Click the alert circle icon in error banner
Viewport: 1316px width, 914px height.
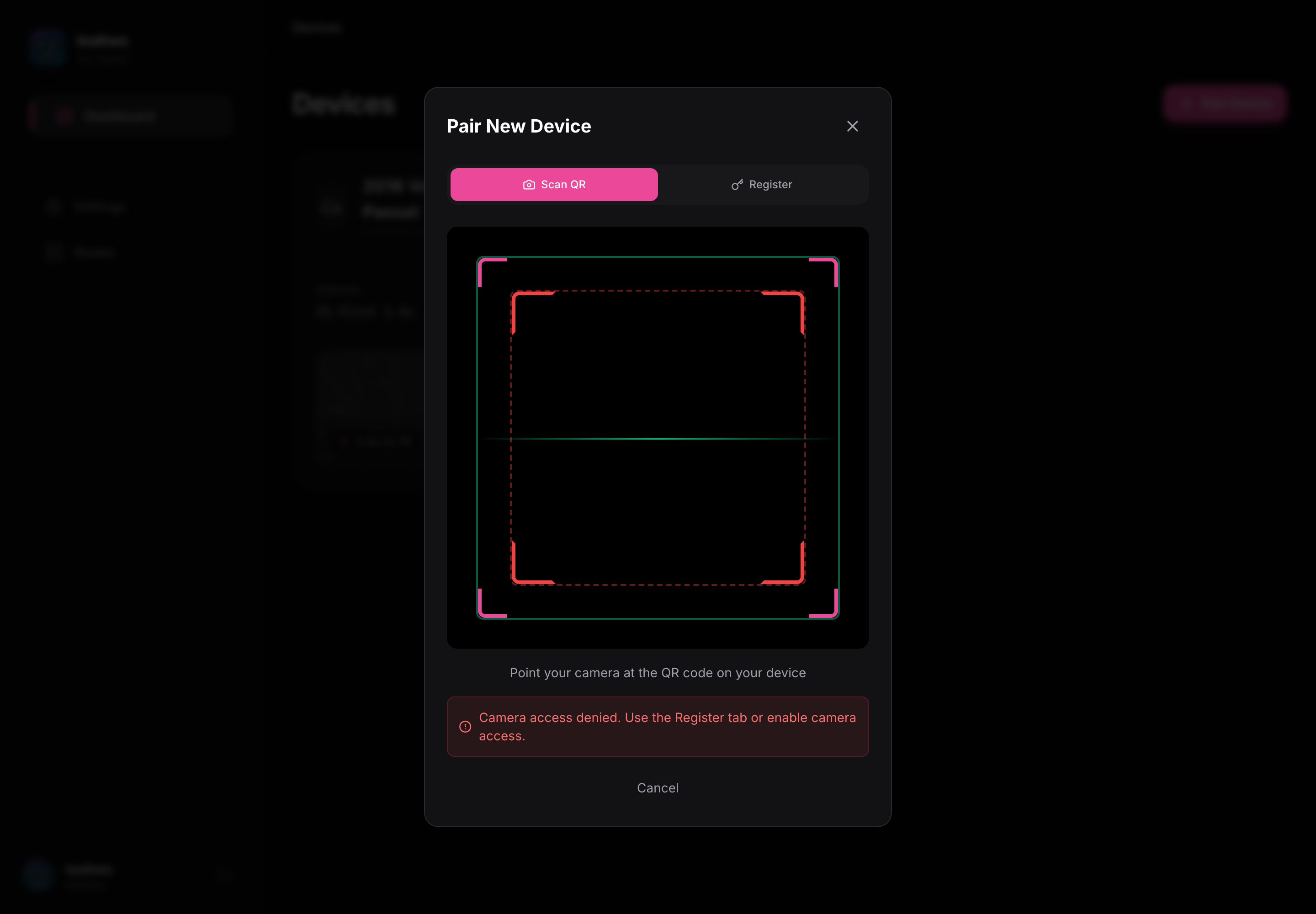pos(465,727)
